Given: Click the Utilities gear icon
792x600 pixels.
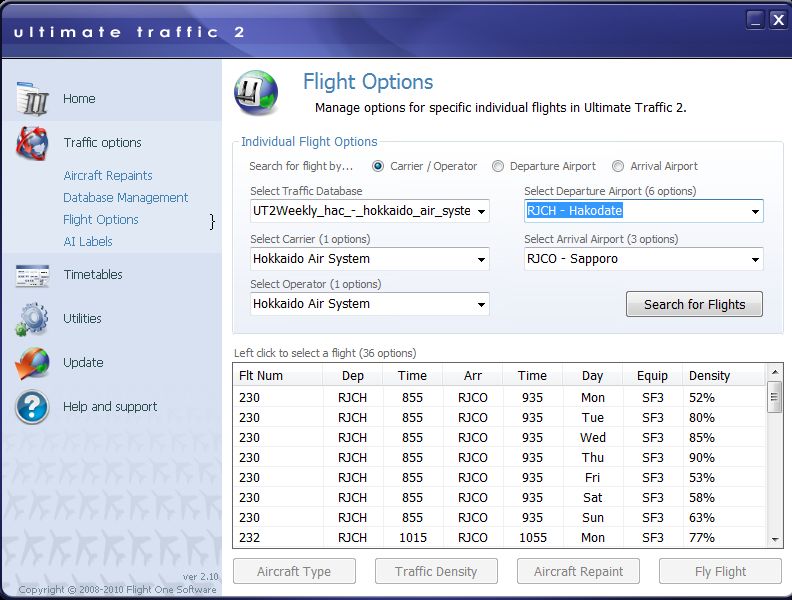Looking at the screenshot, I should coord(32,319).
